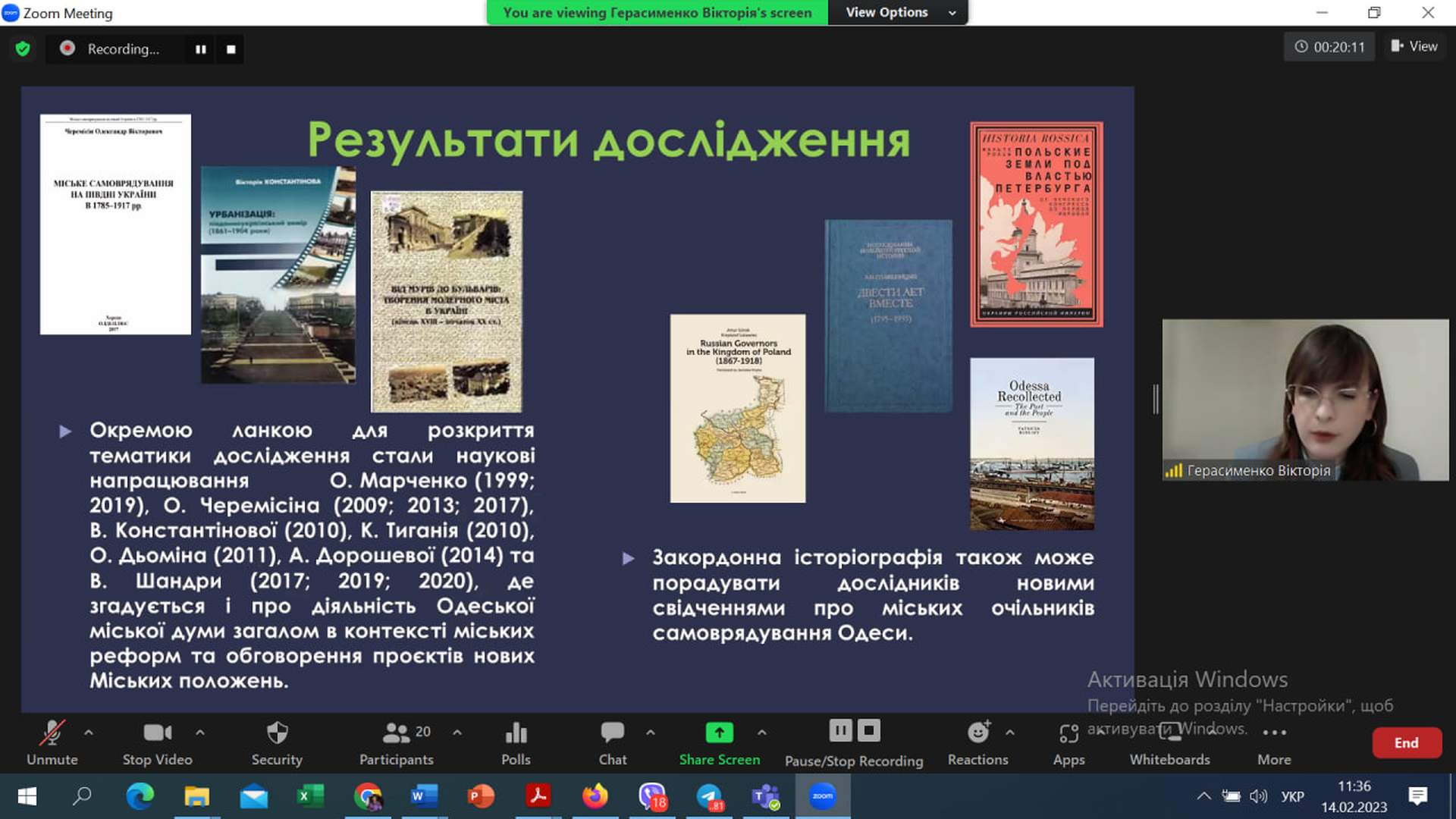Open File Explorer from the taskbar

click(x=196, y=796)
